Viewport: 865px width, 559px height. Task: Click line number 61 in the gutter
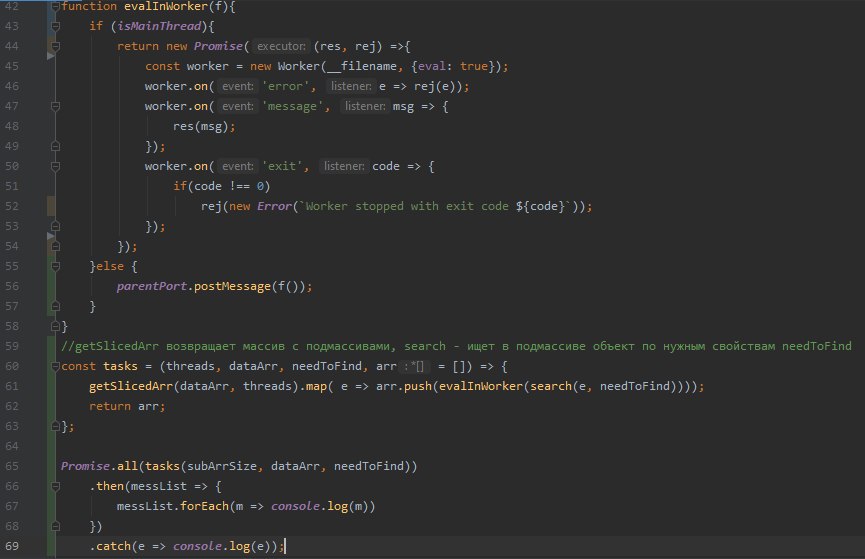[x=12, y=386]
